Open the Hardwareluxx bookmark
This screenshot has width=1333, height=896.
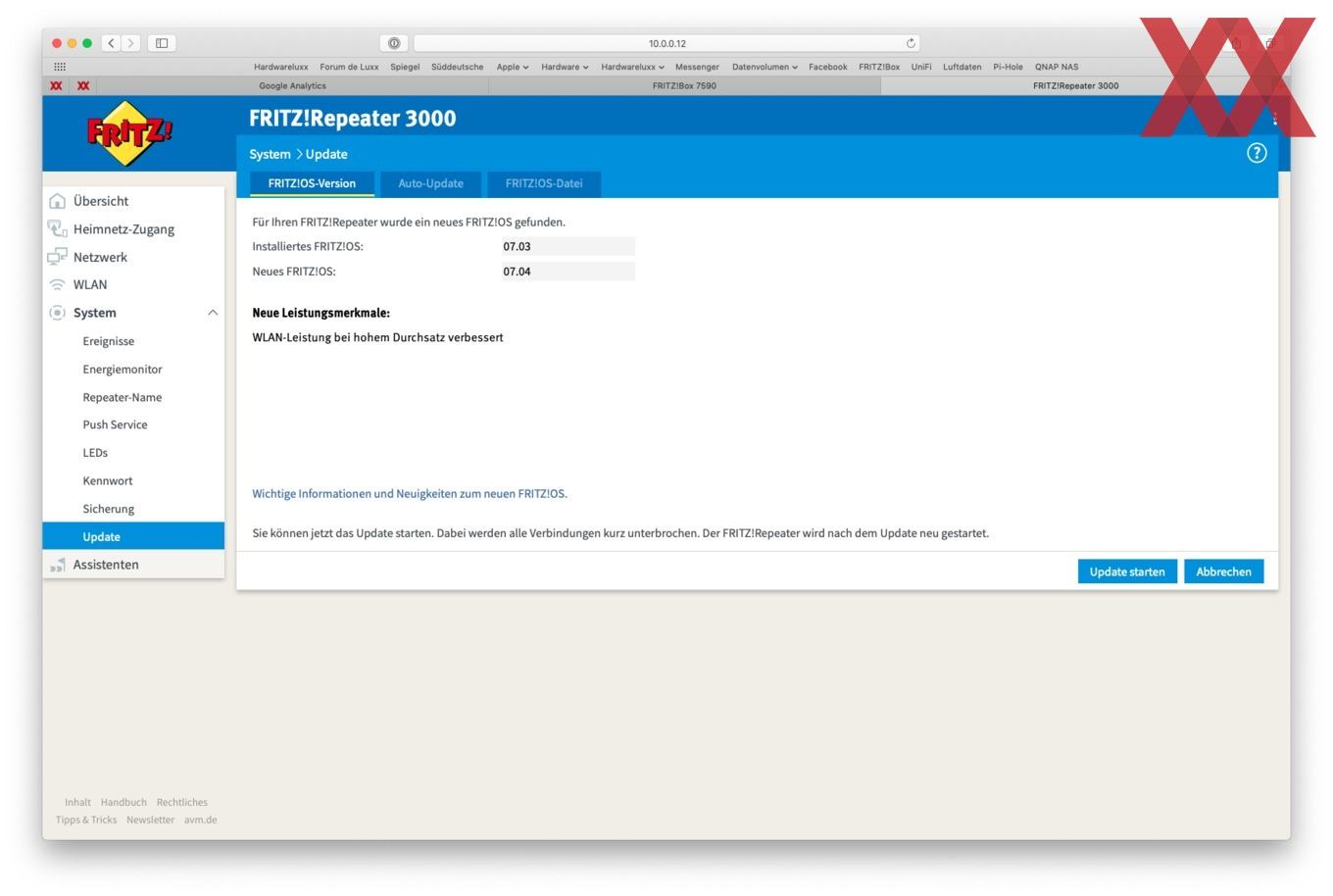tap(281, 67)
